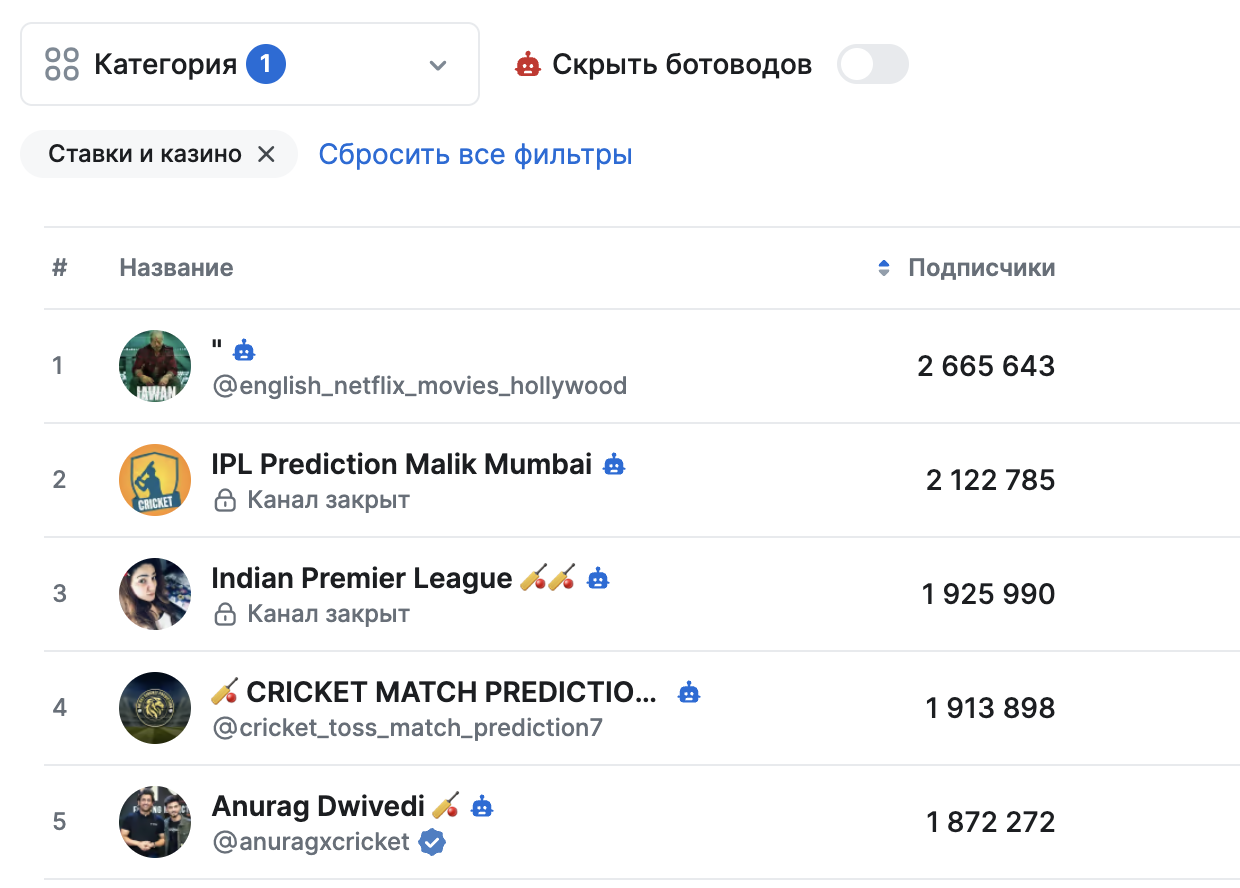Toggle the Скрыть ботоводов switch
Image resolution: width=1240 pixels, height=888 pixels.
click(872, 66)
